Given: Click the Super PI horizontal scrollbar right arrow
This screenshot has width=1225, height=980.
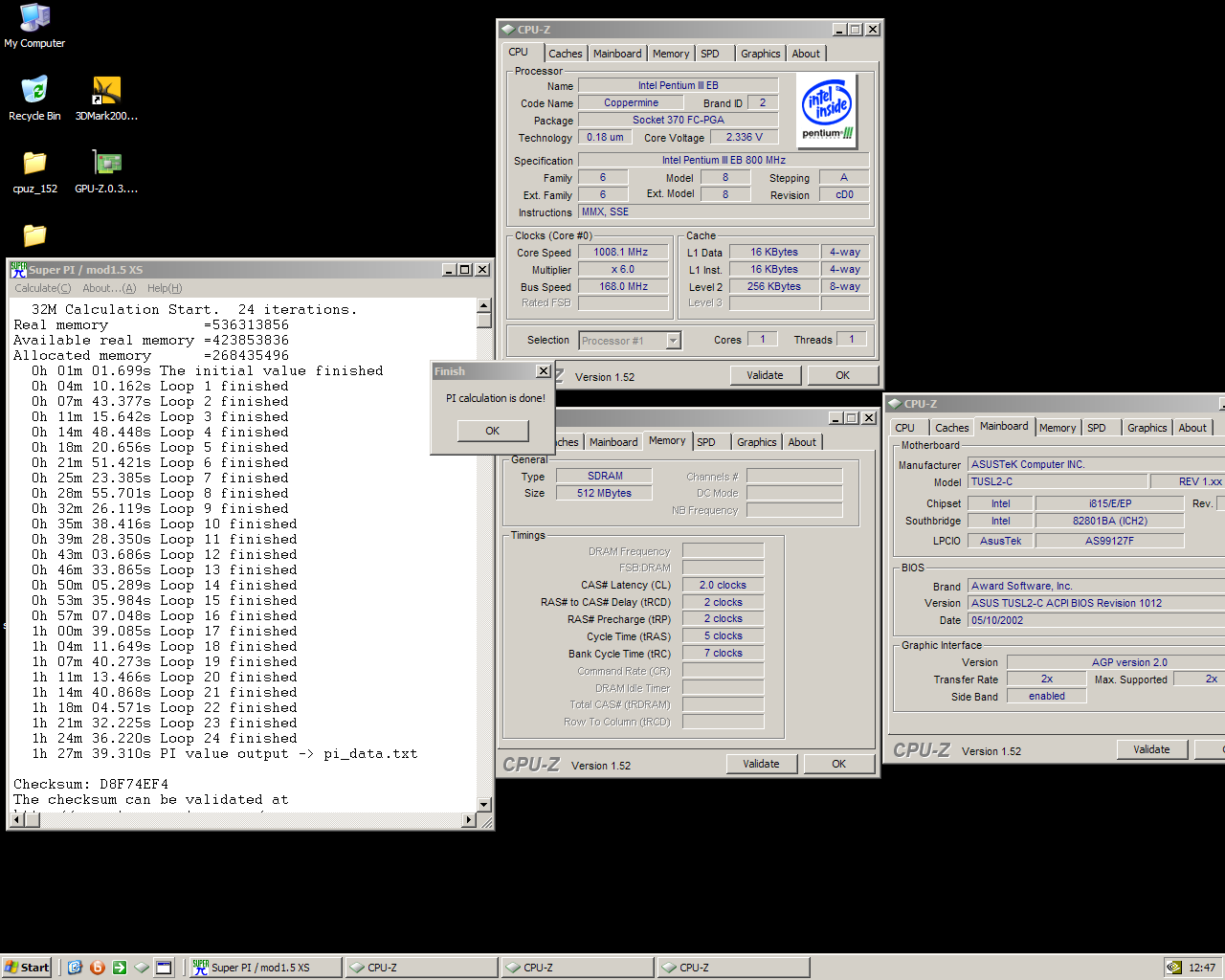Looking at the screenshot, I should click(469, 820).
